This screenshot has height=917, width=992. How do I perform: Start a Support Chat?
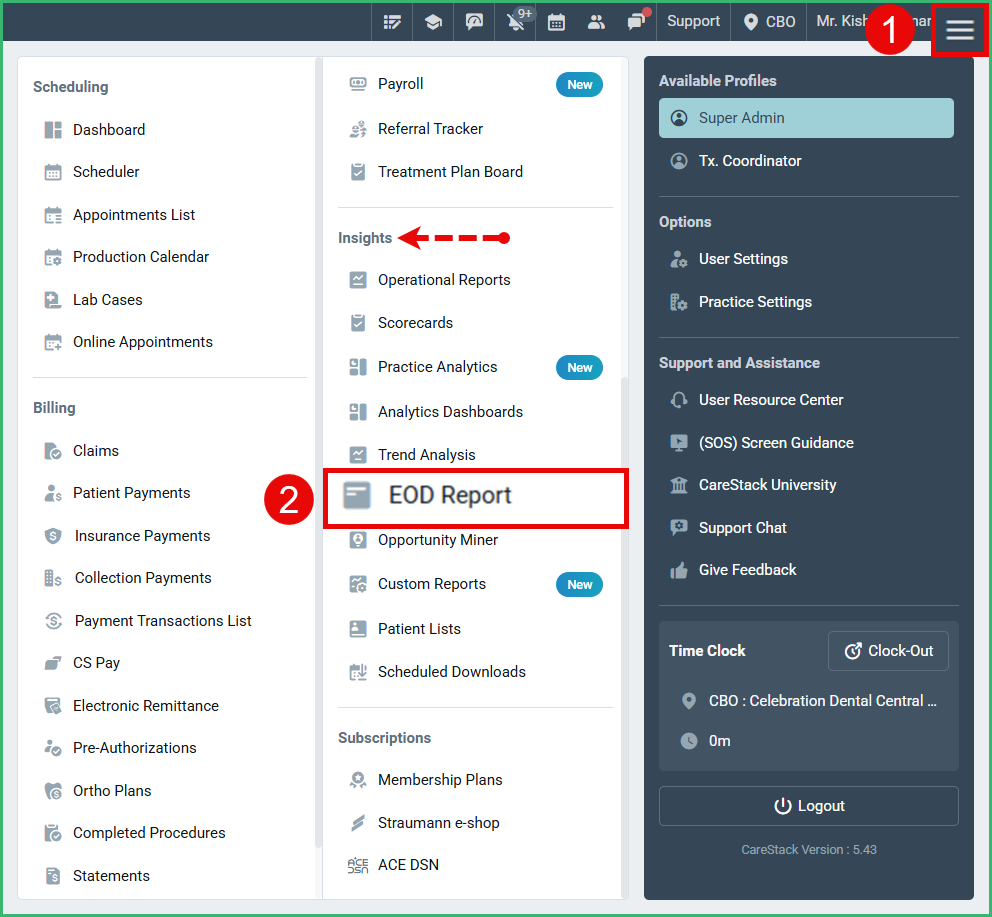(x=742, y=528)
